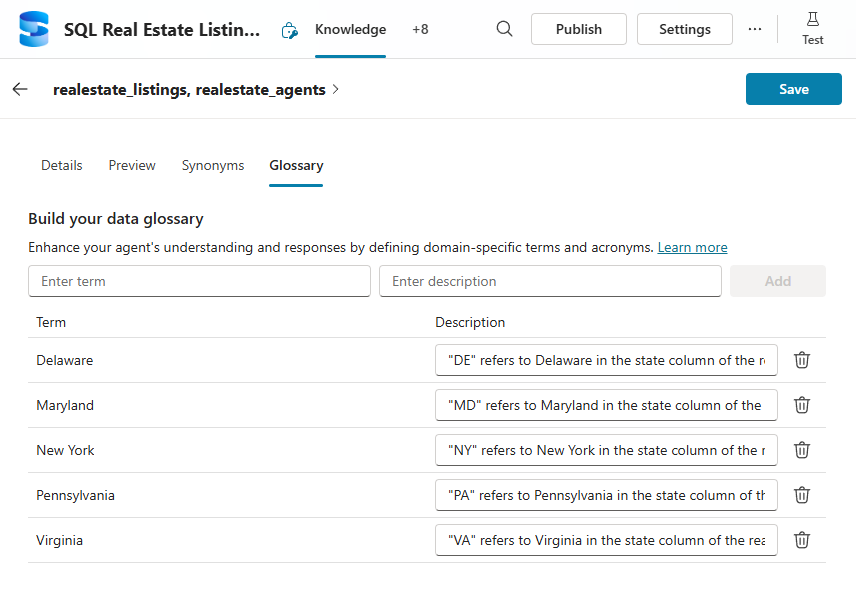This screenshot has height=602, width=856.
Task: Open the three-dot more options menu
Action: coord(754,29)
